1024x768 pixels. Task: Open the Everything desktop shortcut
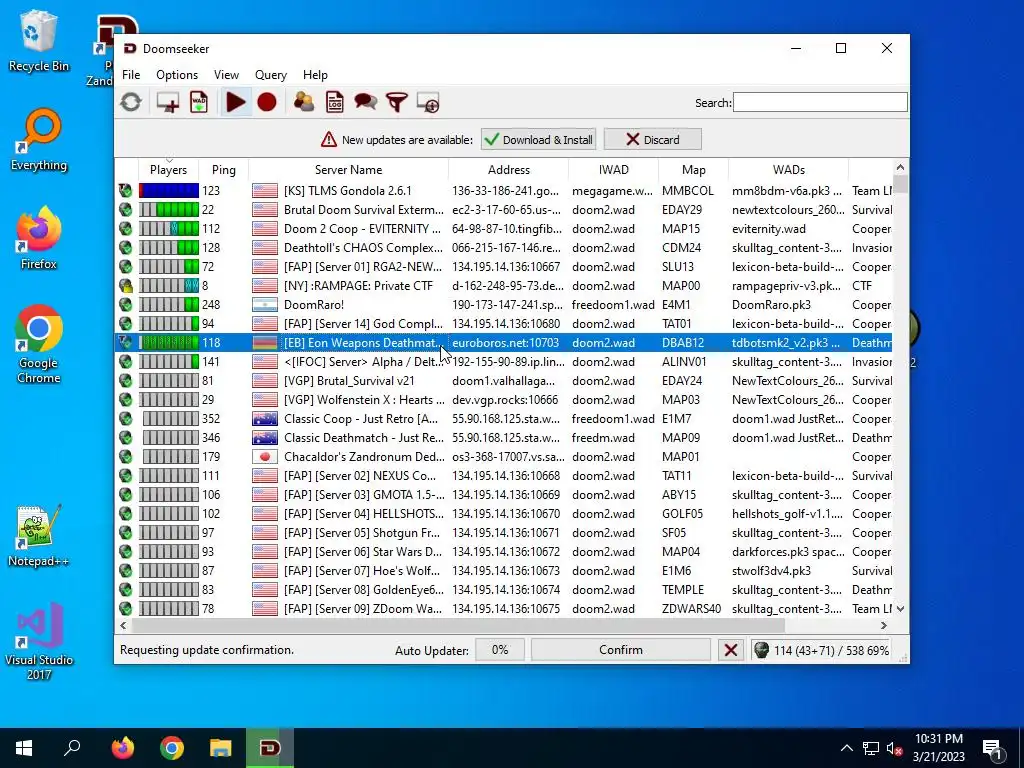point(39,139)
